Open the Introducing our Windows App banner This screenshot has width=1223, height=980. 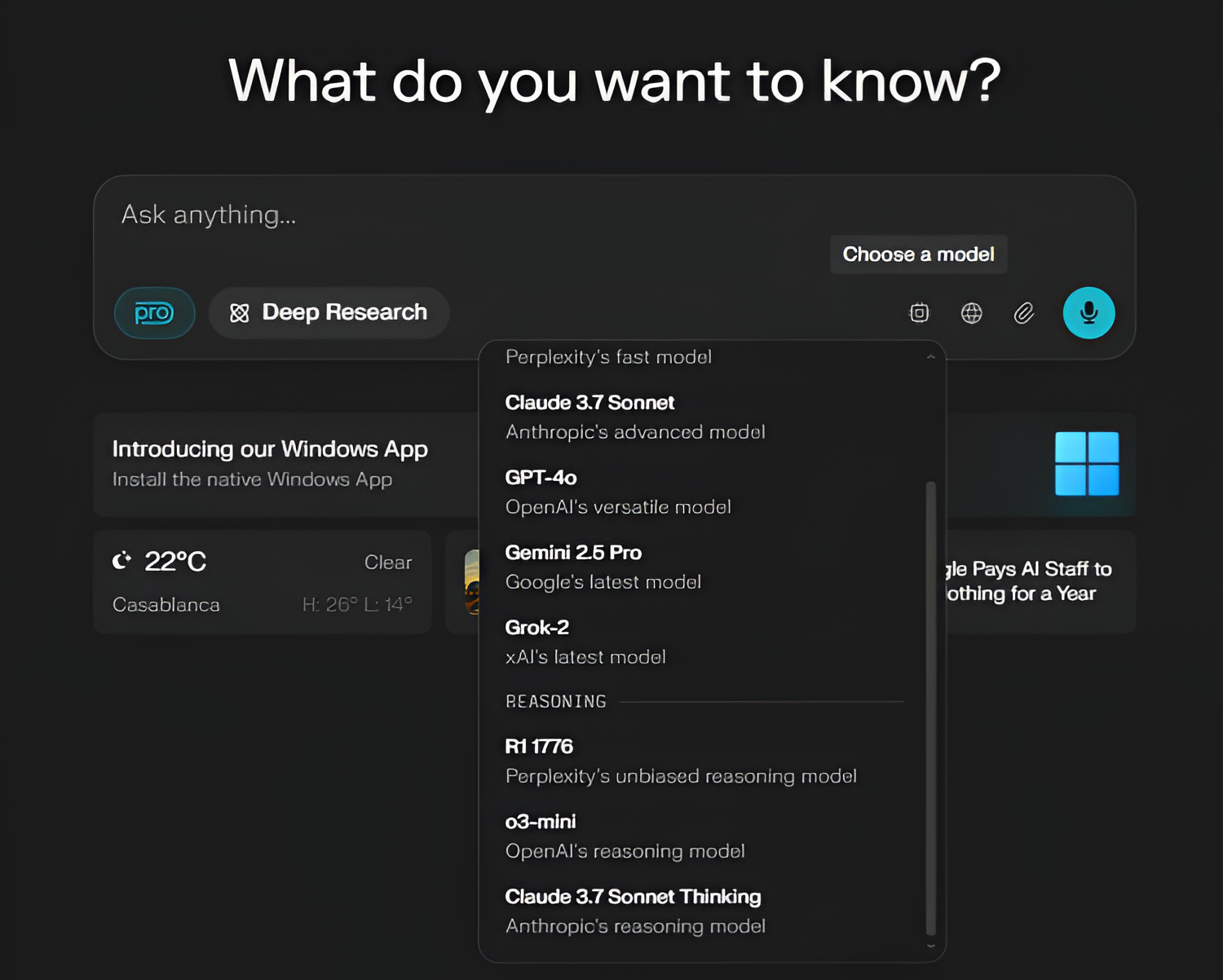coord(286,464)
